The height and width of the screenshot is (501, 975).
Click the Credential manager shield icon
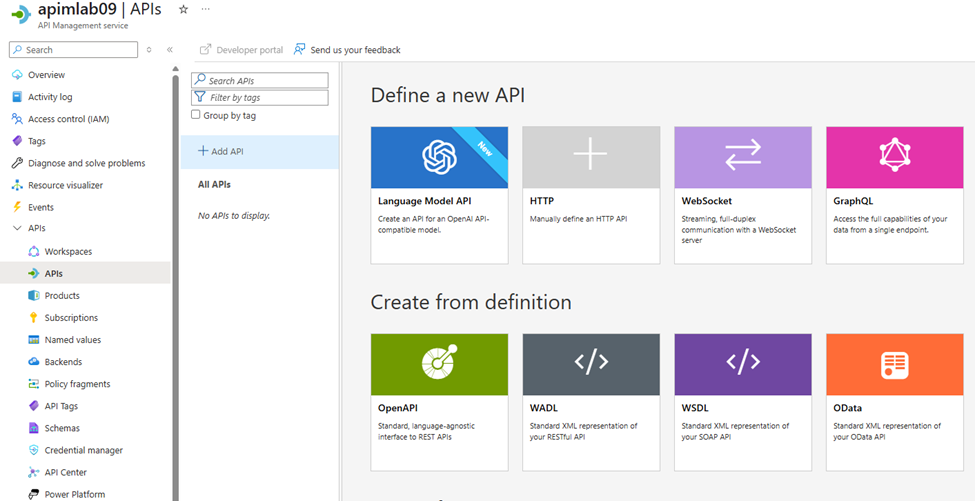coord(34,450)
